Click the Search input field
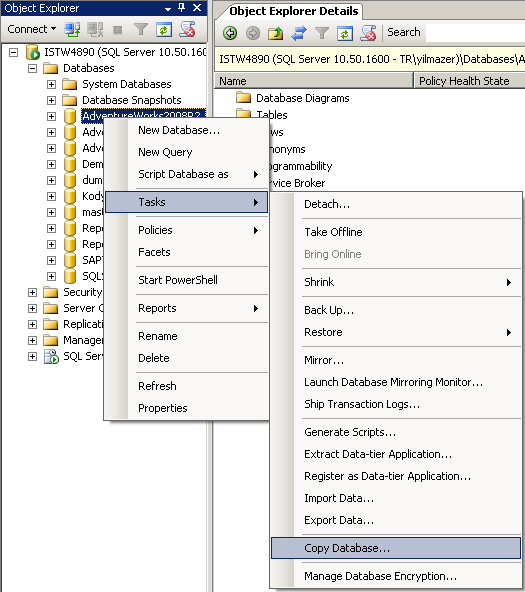This screenshot has height=592, width=525. click(475, 33)
